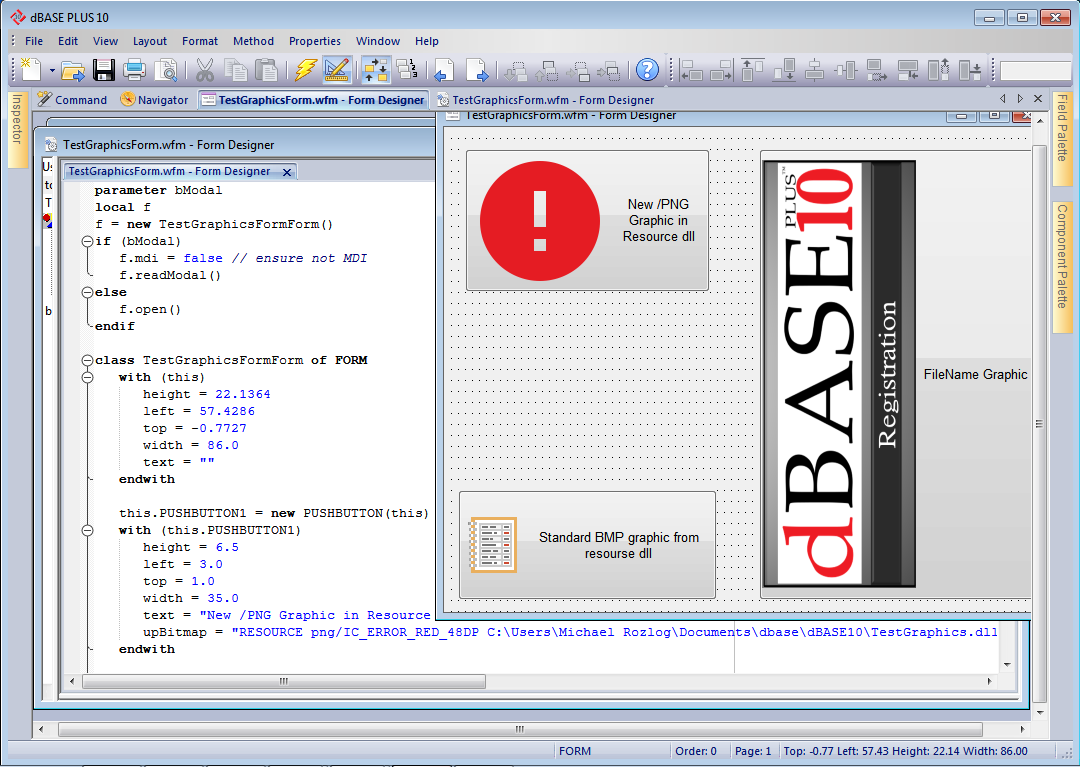Click the center vertically align icon
Viewport: 1080px width, 767px height.
[x=845, y=70]
